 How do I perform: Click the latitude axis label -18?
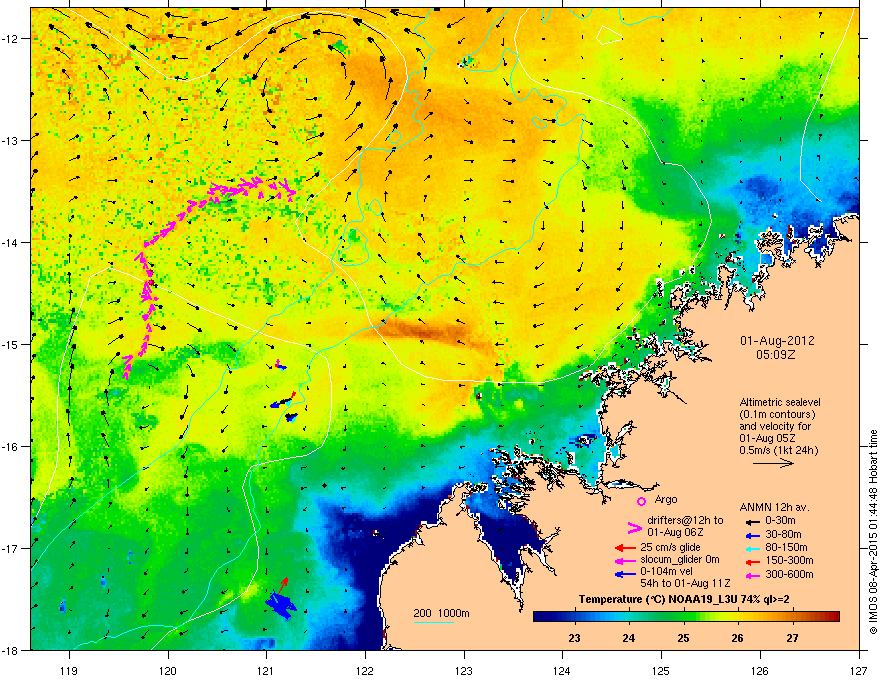[x=11, y=650]
